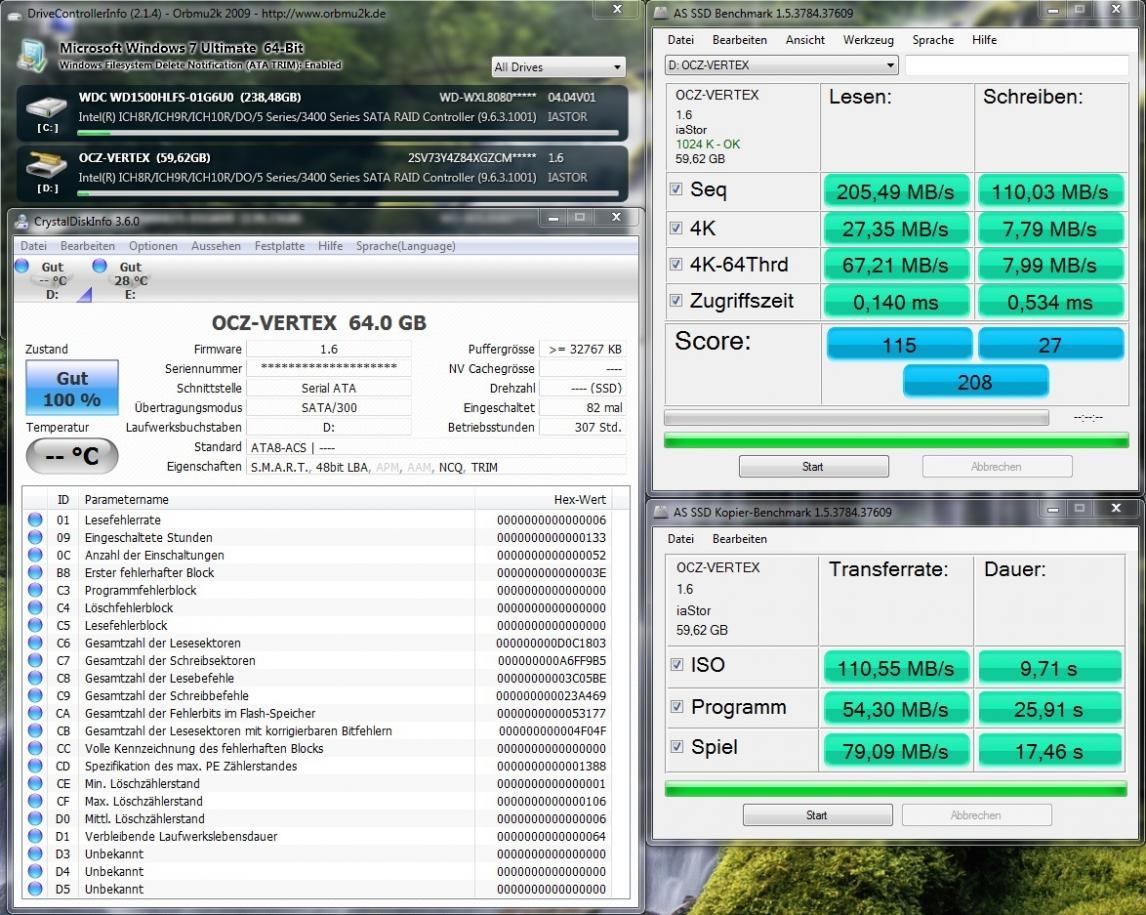1146x915 pixels.
Task: Click Abbrechen in AS SSD Benchmark
Action: point(997,466)
